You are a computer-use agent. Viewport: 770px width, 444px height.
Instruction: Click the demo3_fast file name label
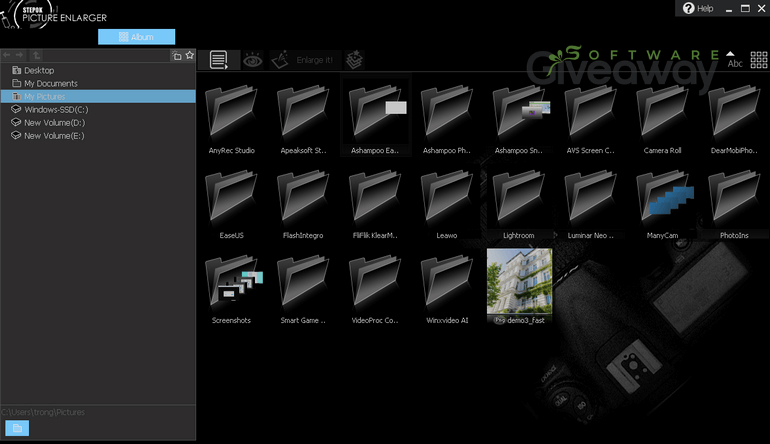point(525,320)
